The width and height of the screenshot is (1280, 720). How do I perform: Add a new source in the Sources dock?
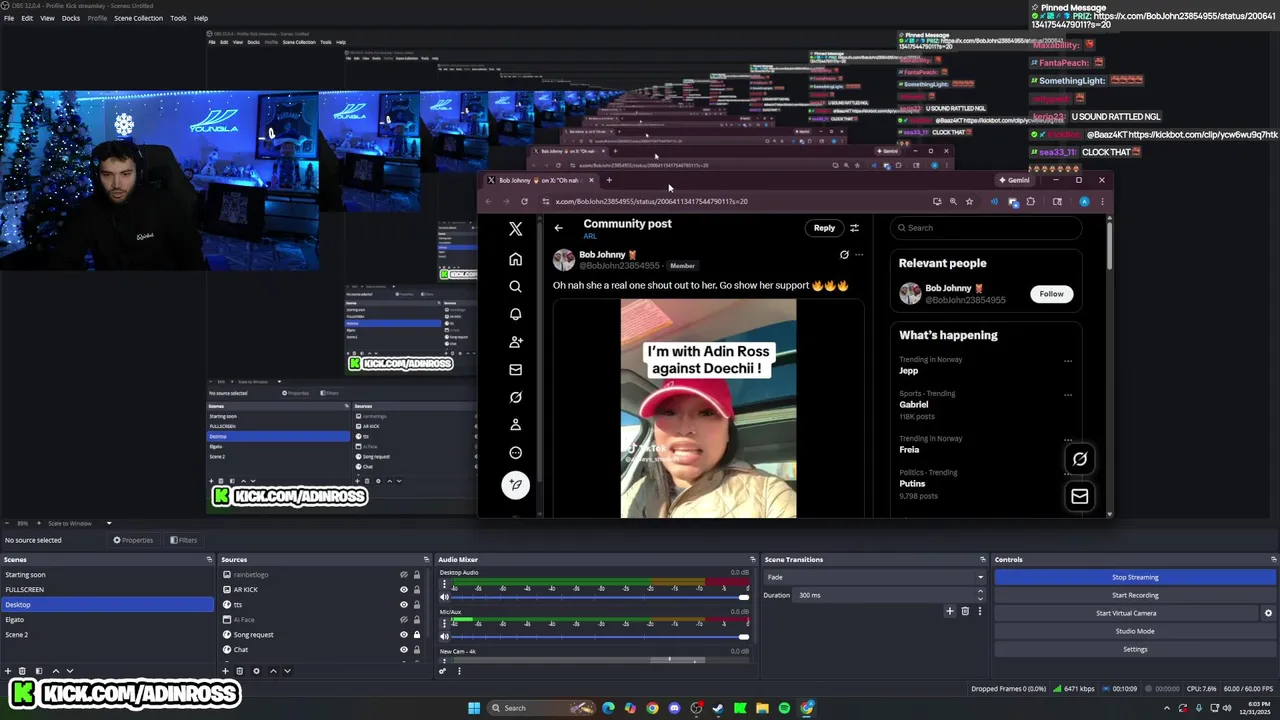coord(225,671)
